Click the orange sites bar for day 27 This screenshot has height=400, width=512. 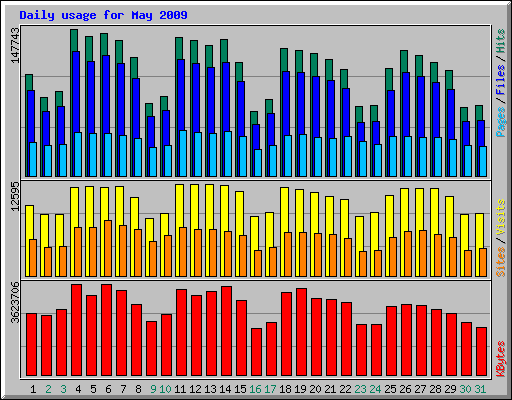click(423, 253)
